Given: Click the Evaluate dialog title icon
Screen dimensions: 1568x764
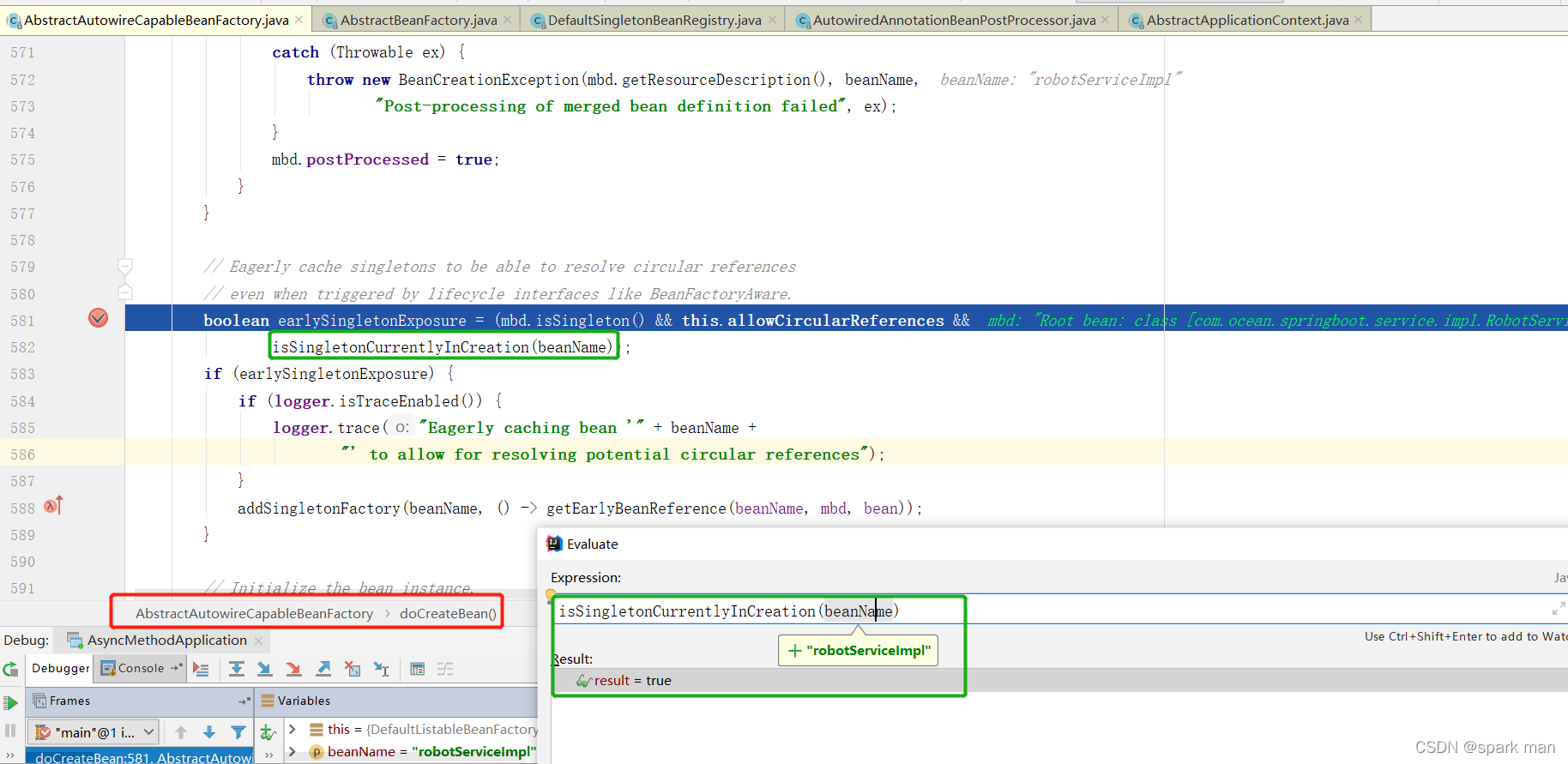Looking at the screenshot, I should [555, 544].
